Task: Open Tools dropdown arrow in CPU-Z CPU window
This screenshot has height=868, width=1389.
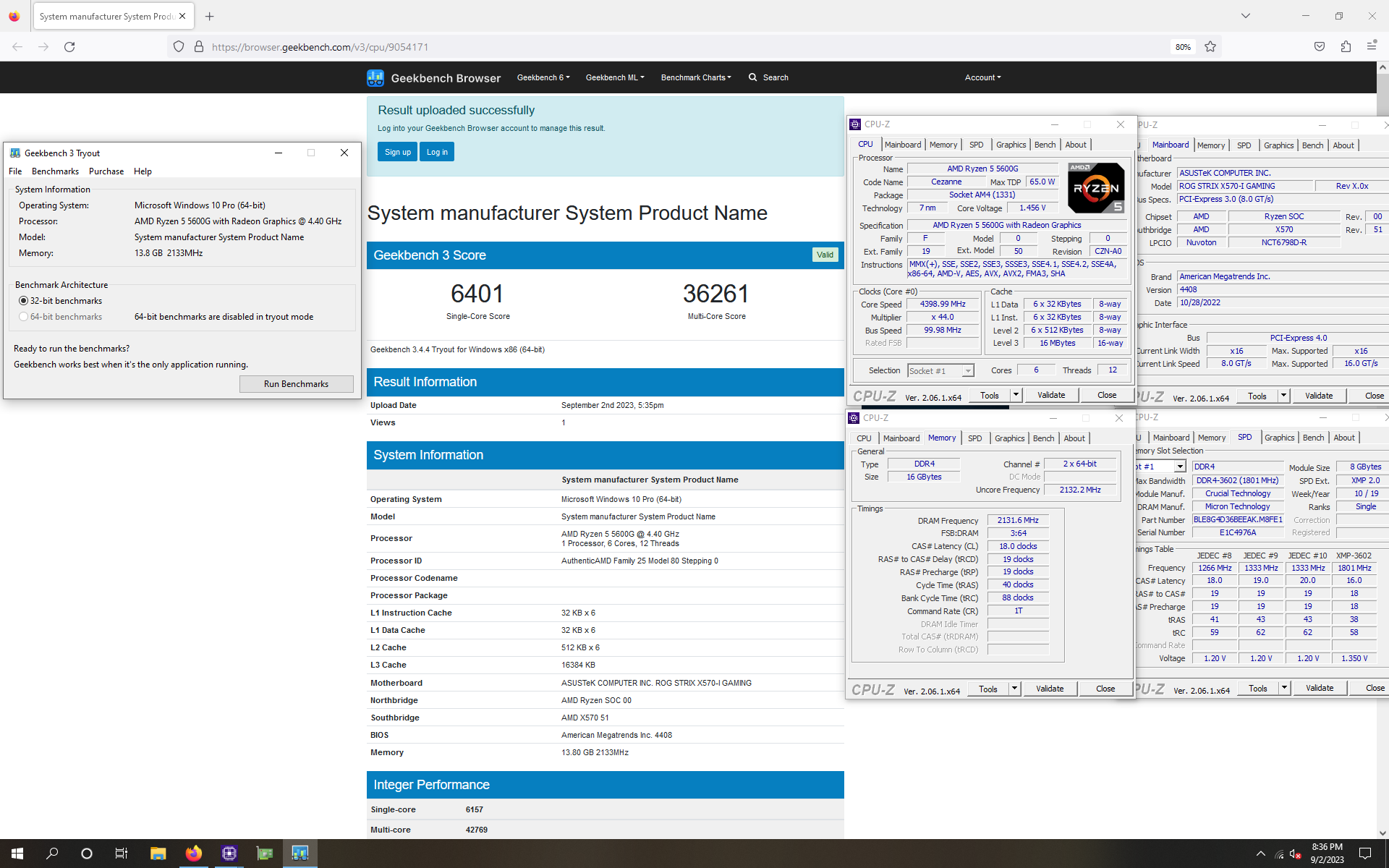Action: pos(1016,395)
